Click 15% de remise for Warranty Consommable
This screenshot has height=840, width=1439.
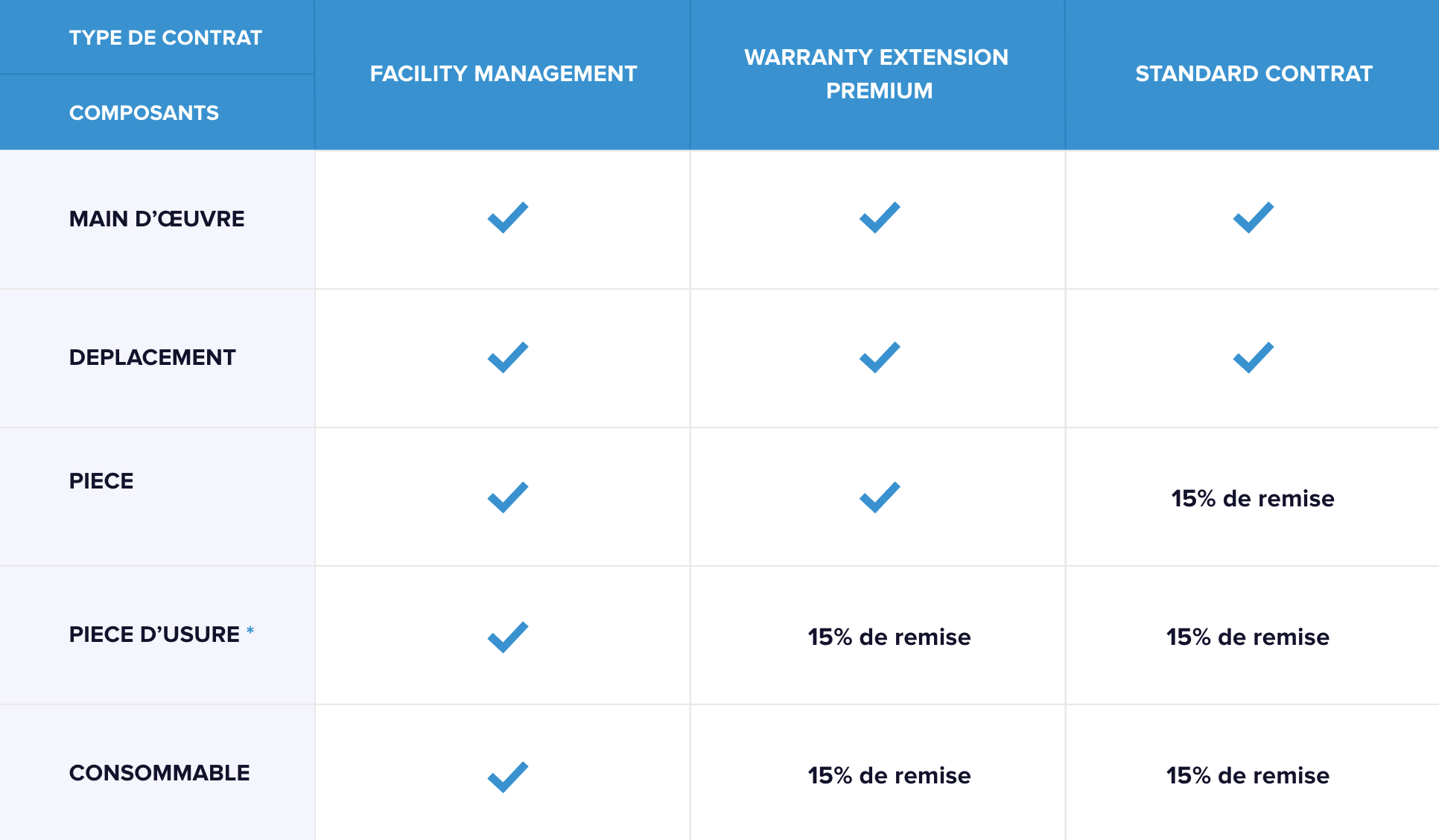pos(889,775)
